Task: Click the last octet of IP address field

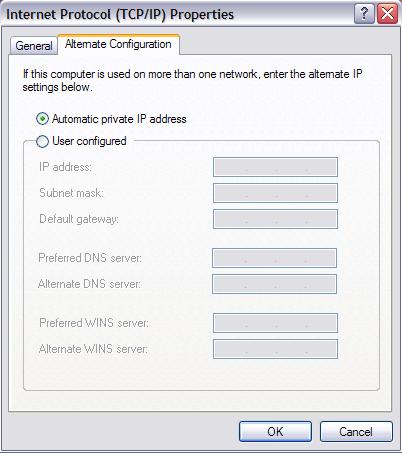Action: [322, 167]
